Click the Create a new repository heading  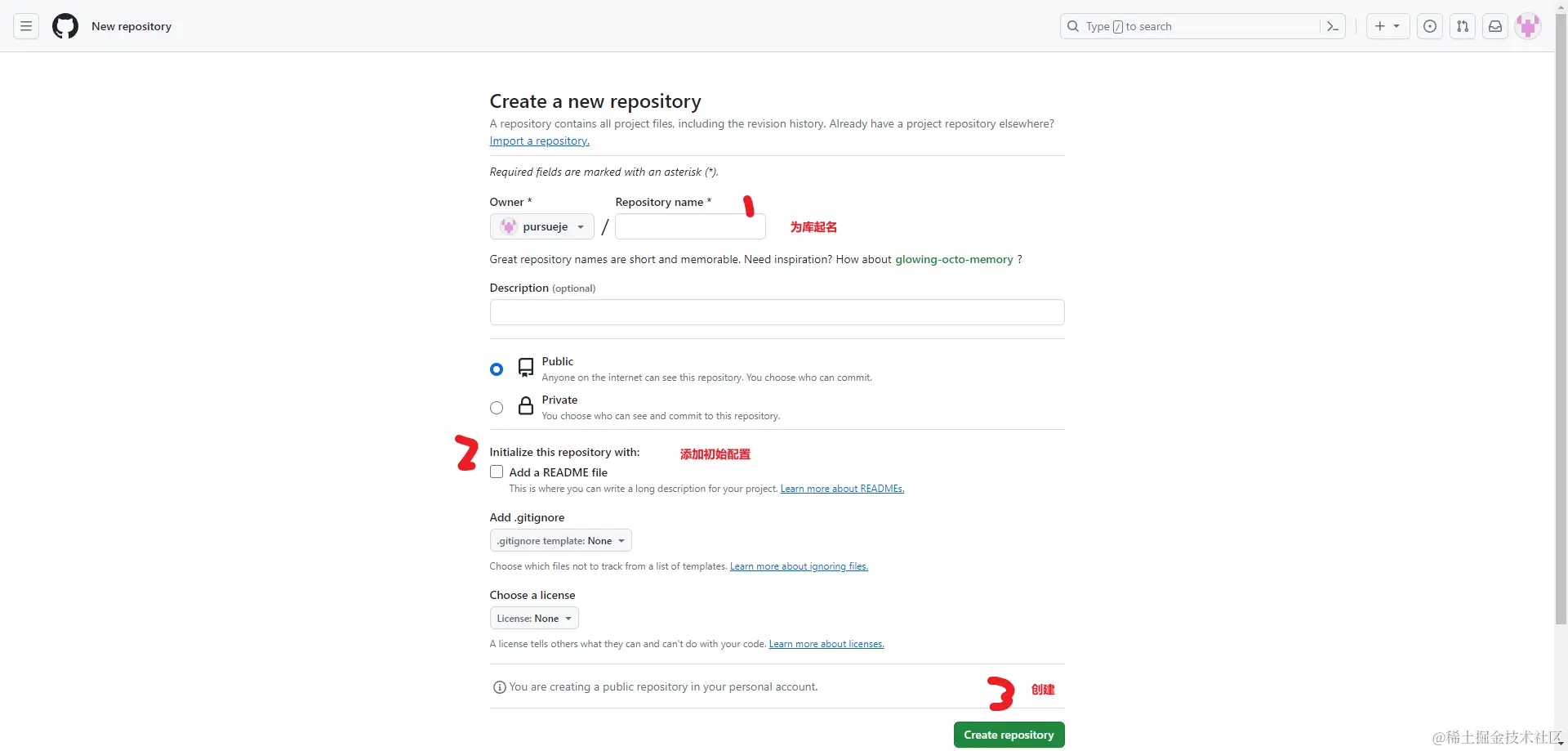coord(595,101)
